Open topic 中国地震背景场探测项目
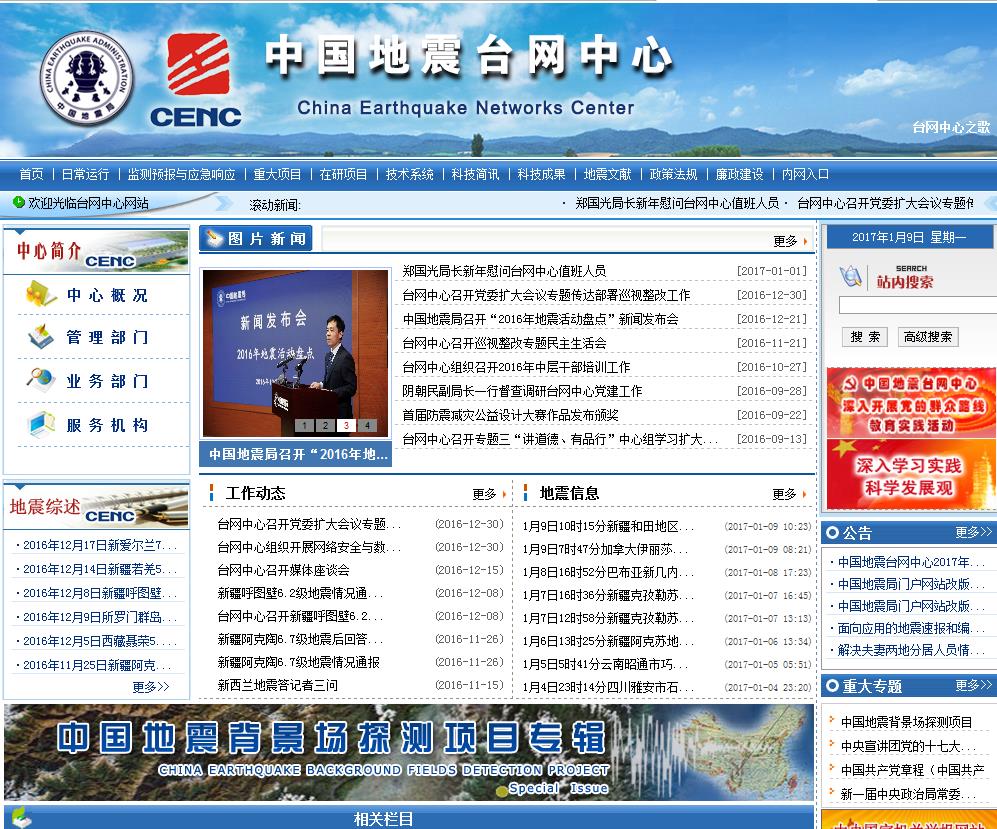 pos(906,722)
